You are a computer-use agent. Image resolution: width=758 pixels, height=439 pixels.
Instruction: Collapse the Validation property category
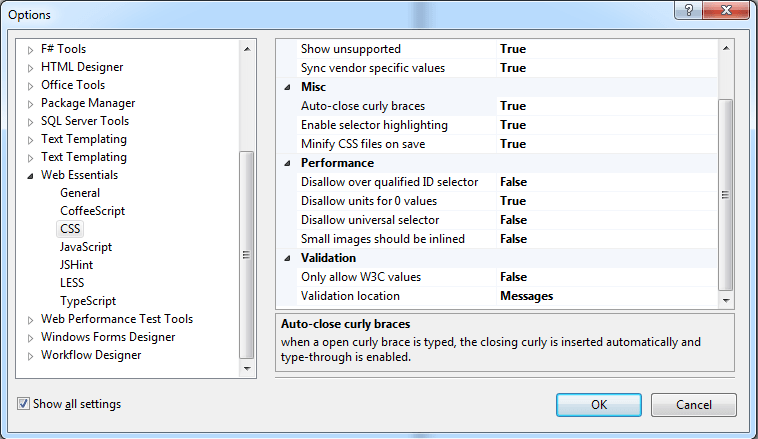tap(287, 258)
